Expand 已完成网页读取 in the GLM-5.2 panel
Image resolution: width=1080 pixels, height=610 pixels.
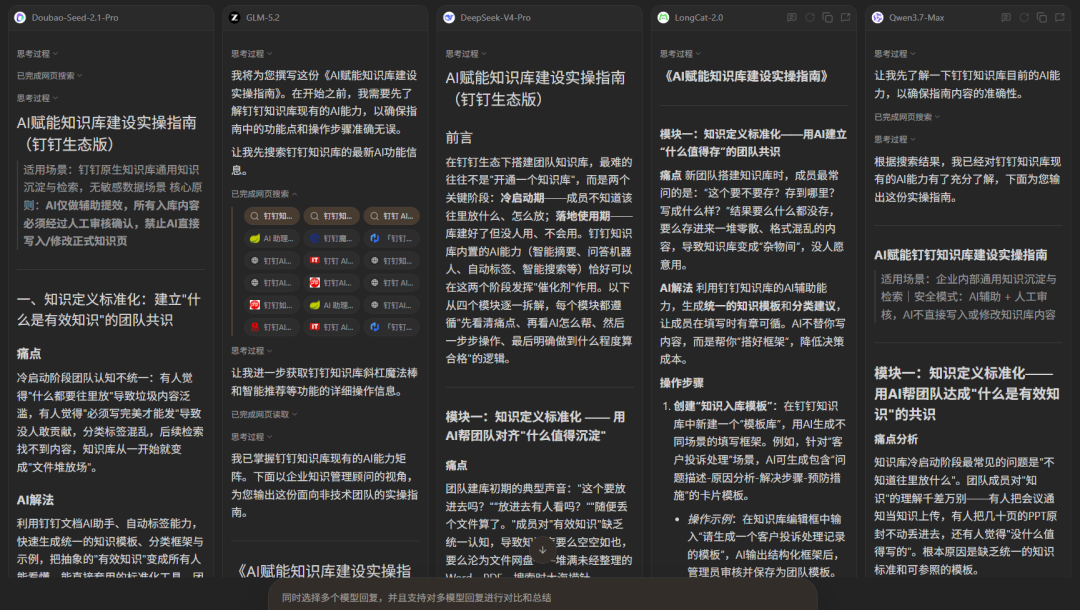point(264,414)
